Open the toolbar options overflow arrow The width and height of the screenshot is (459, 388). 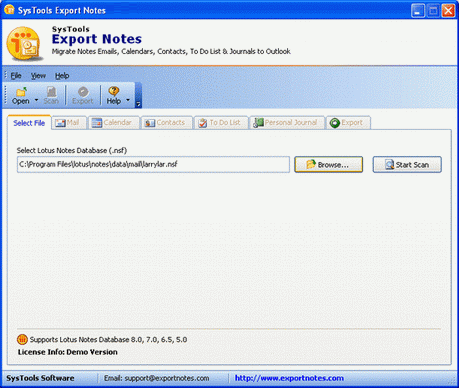coord(138,104)
